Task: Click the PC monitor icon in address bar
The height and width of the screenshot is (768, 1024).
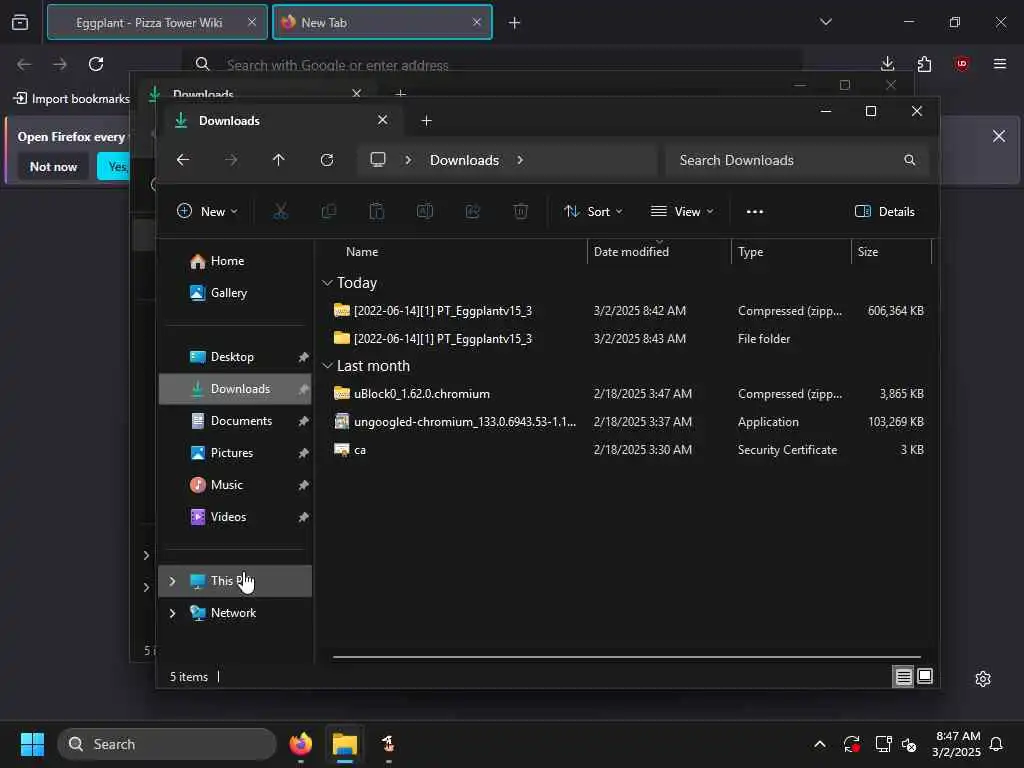Action: point(377,160)
